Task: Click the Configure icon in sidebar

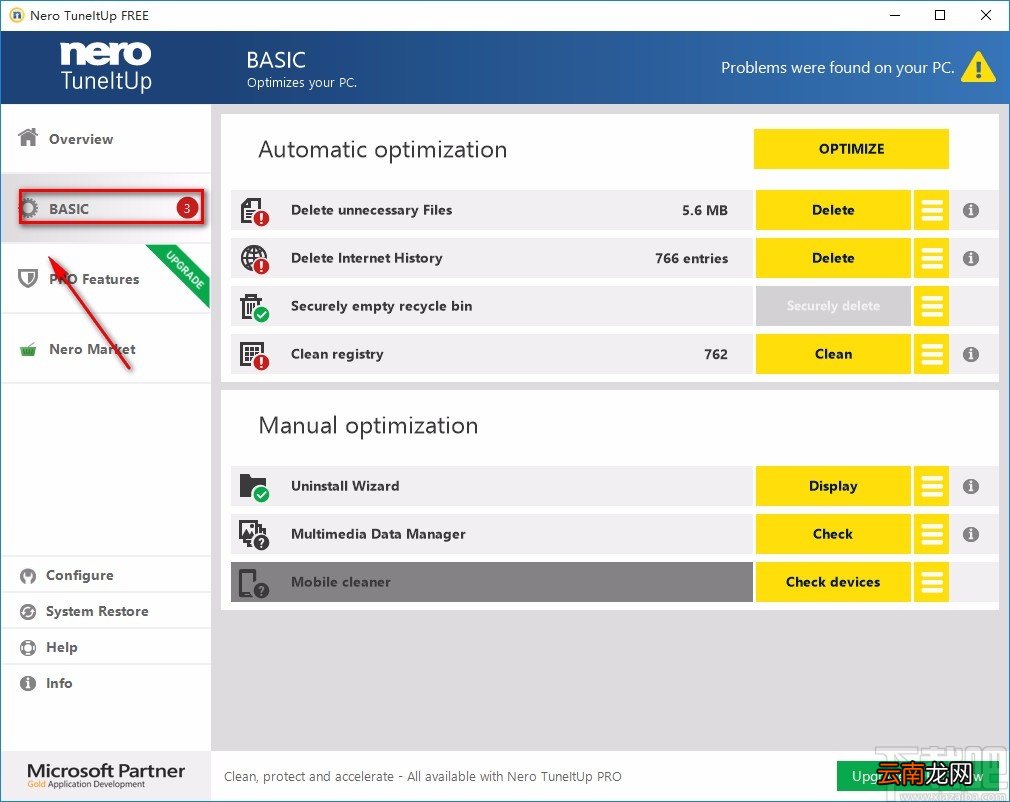Action: tap(28, 576)
